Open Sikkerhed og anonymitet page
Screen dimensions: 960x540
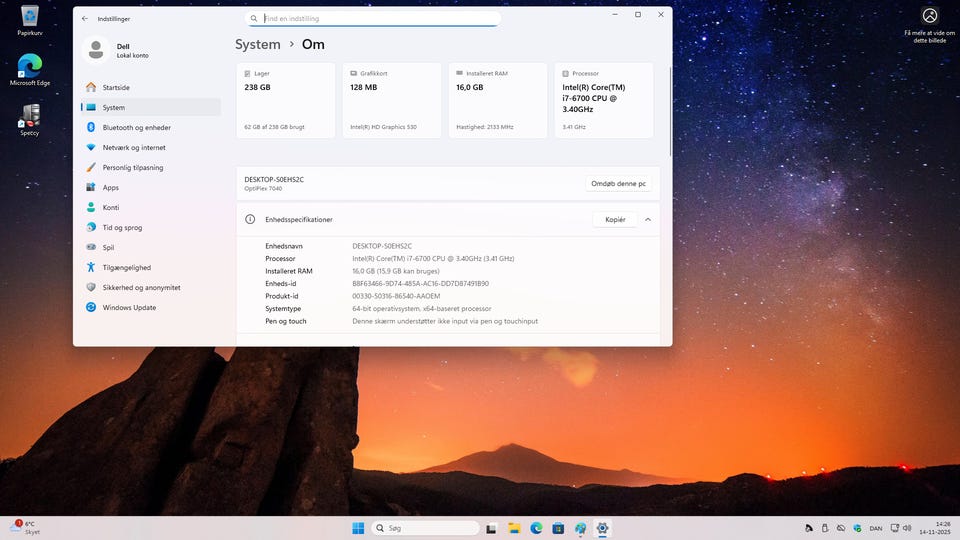pos(141,287)
